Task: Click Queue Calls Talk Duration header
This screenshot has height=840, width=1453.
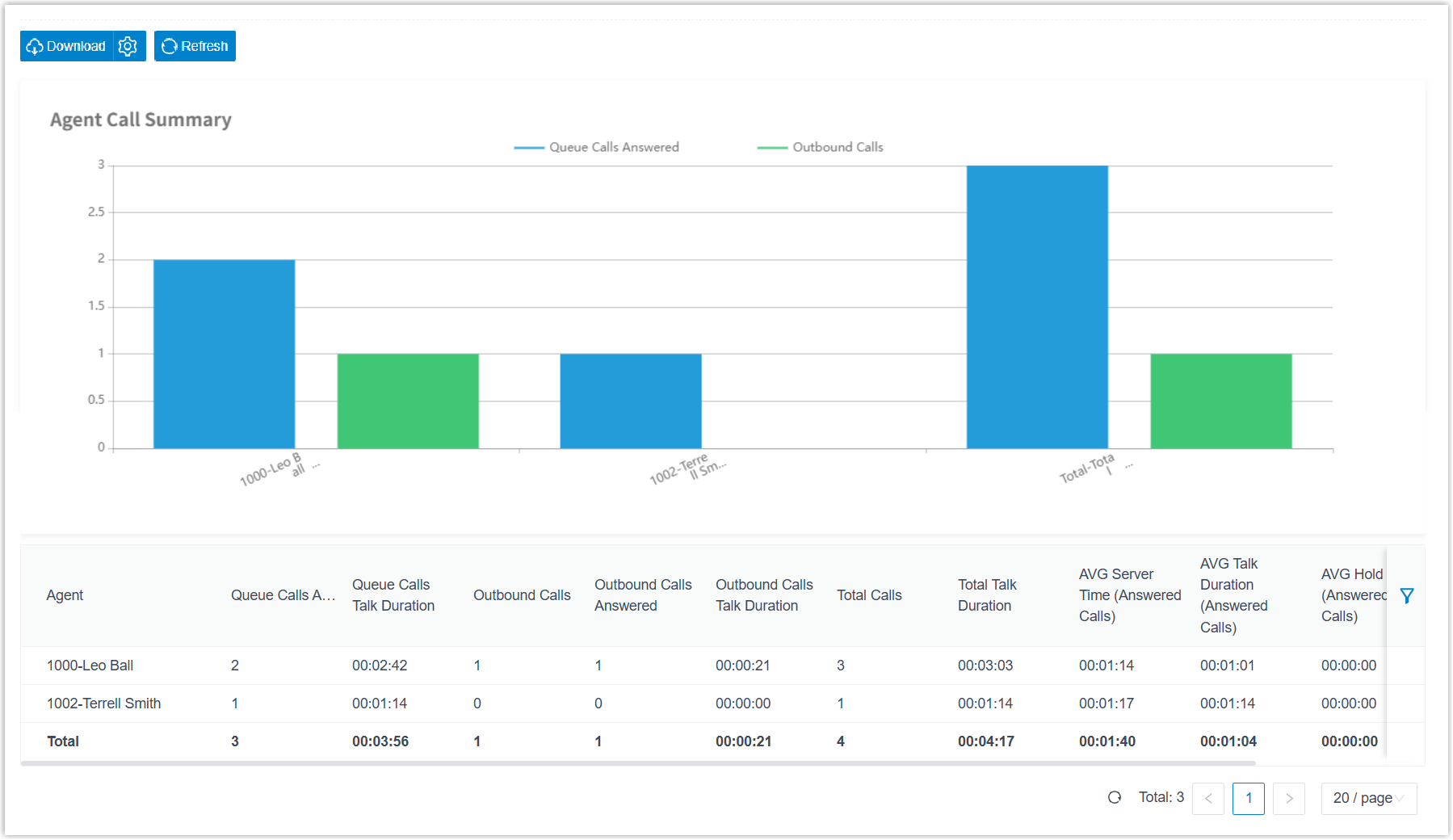Action: click(393, 595)
